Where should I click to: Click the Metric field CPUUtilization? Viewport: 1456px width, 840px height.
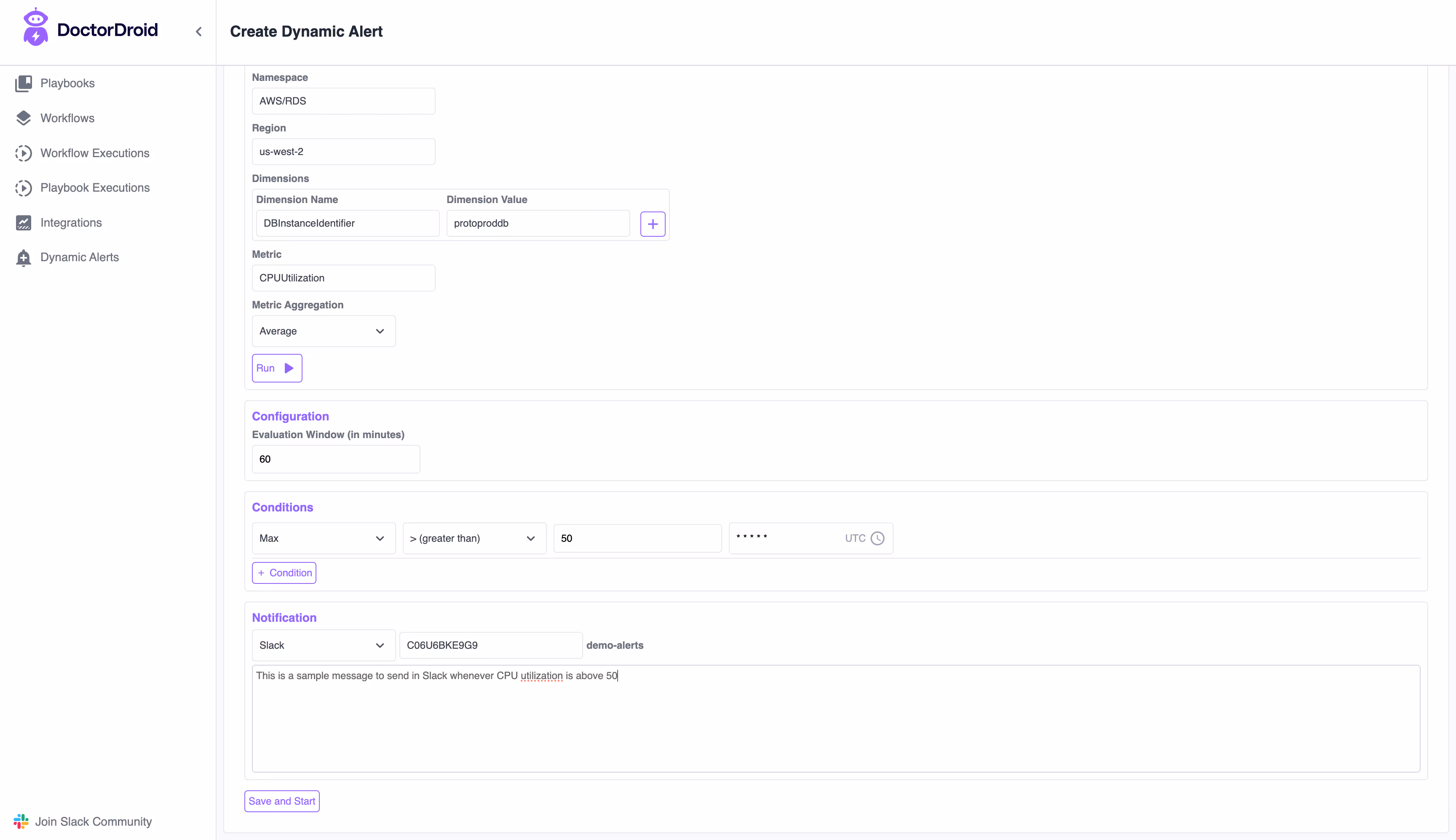[343, 278]
